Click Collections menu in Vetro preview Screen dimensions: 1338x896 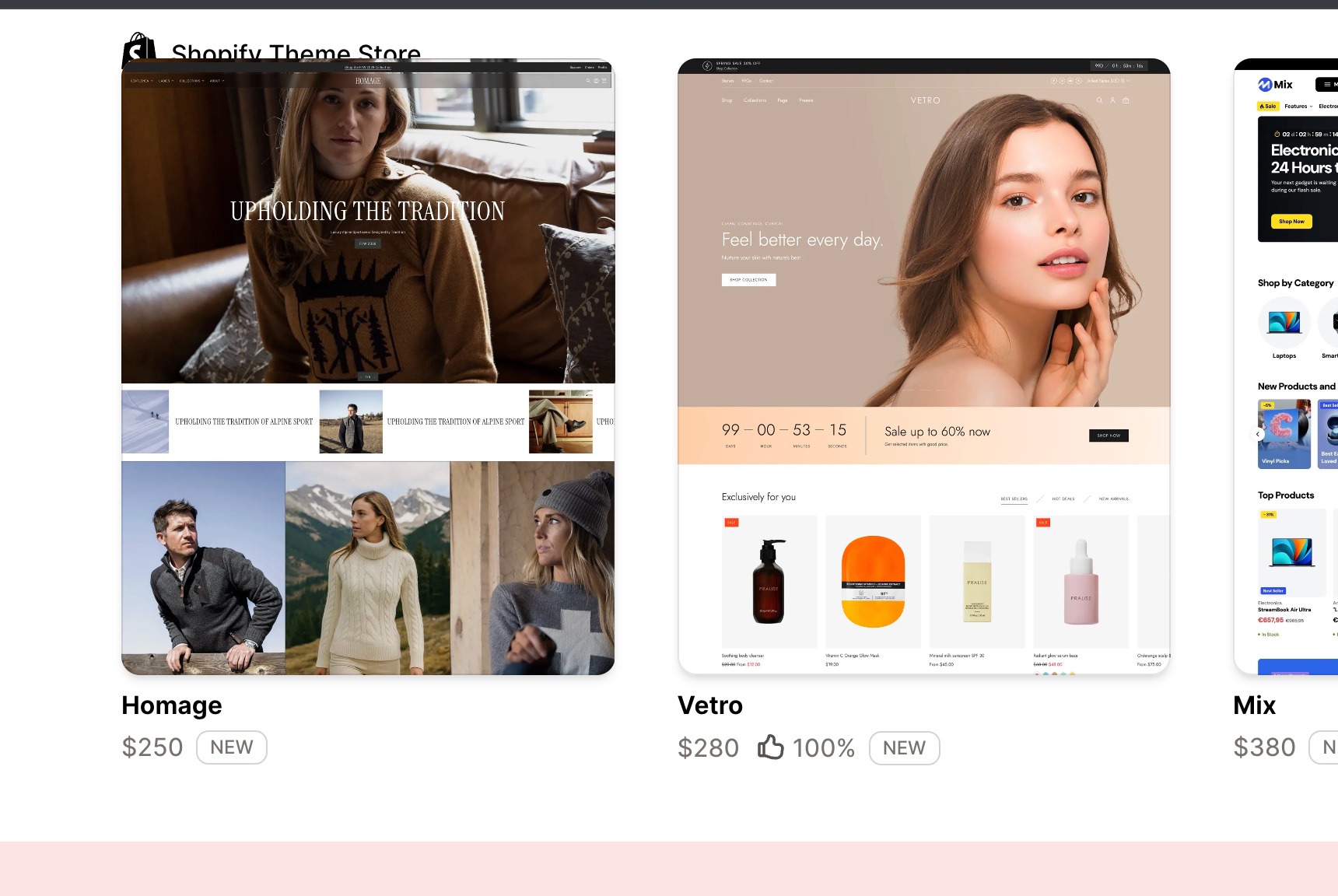(755, 100)
